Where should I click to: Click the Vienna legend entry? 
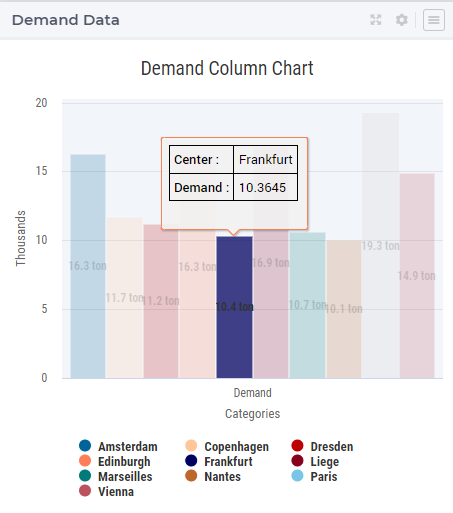[107, 491]
